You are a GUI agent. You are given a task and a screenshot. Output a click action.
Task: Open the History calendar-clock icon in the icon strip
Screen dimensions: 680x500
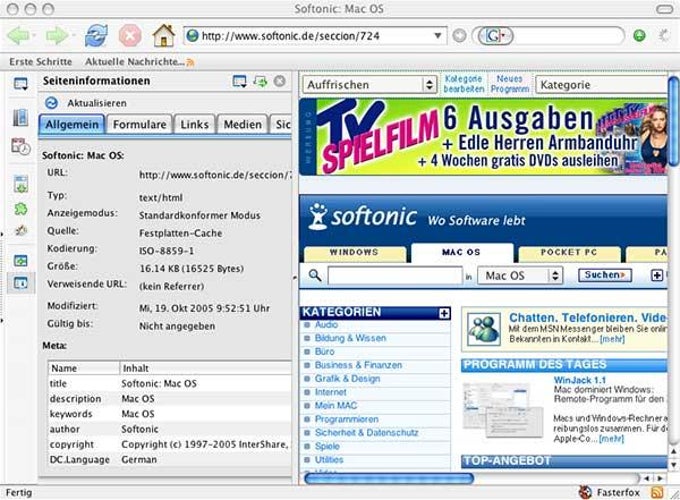(20, 147)
